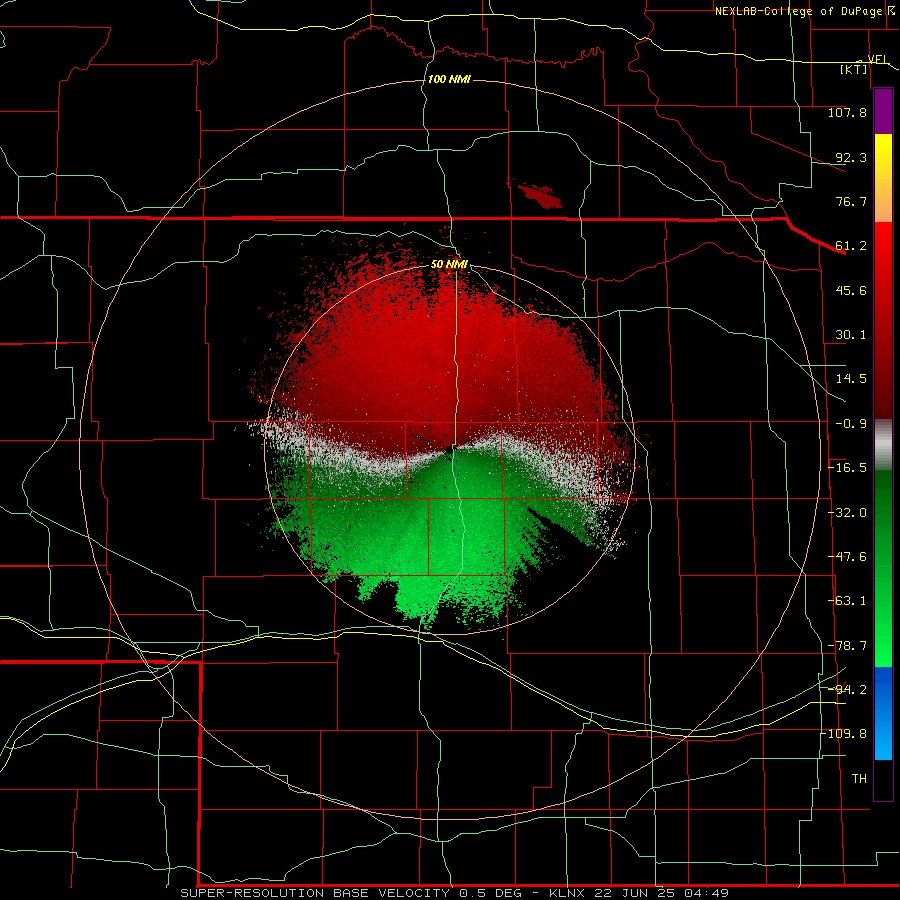Click the VEL label above the color scale
This screenshot has width=900, height=900.
point(878,59)
